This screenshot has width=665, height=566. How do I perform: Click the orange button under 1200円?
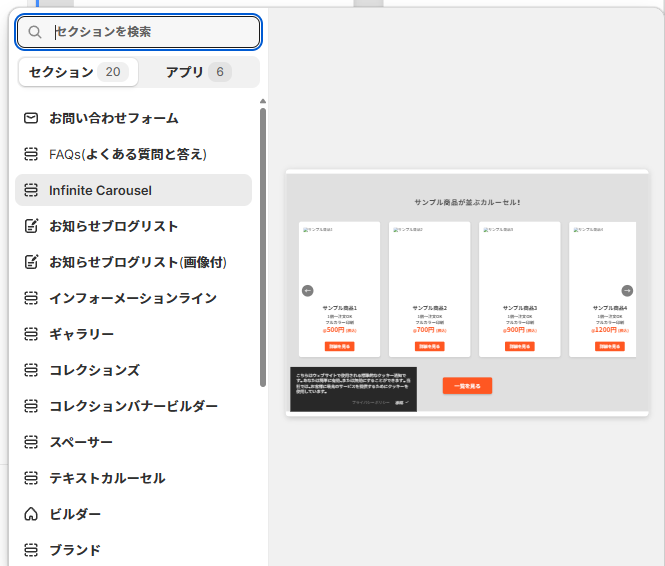coord(609,346)
